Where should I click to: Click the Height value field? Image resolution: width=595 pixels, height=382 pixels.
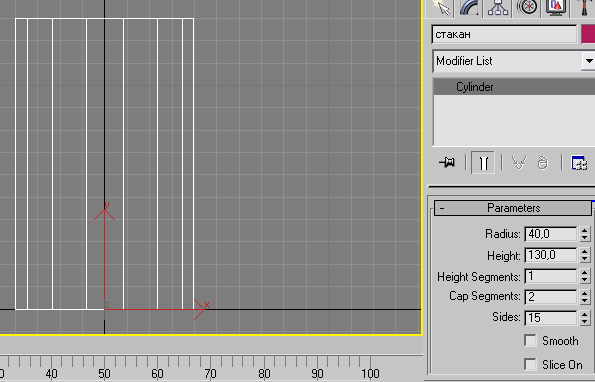point(551,255)
